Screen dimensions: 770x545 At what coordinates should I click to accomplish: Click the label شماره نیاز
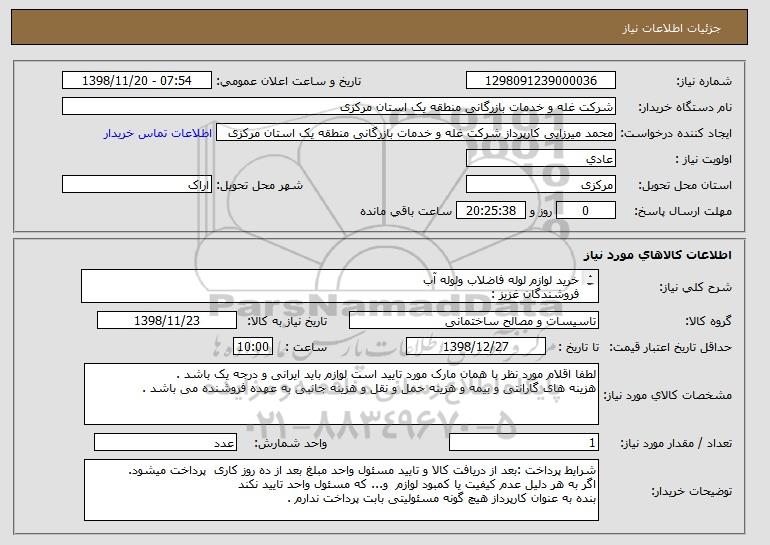(704, 81)
